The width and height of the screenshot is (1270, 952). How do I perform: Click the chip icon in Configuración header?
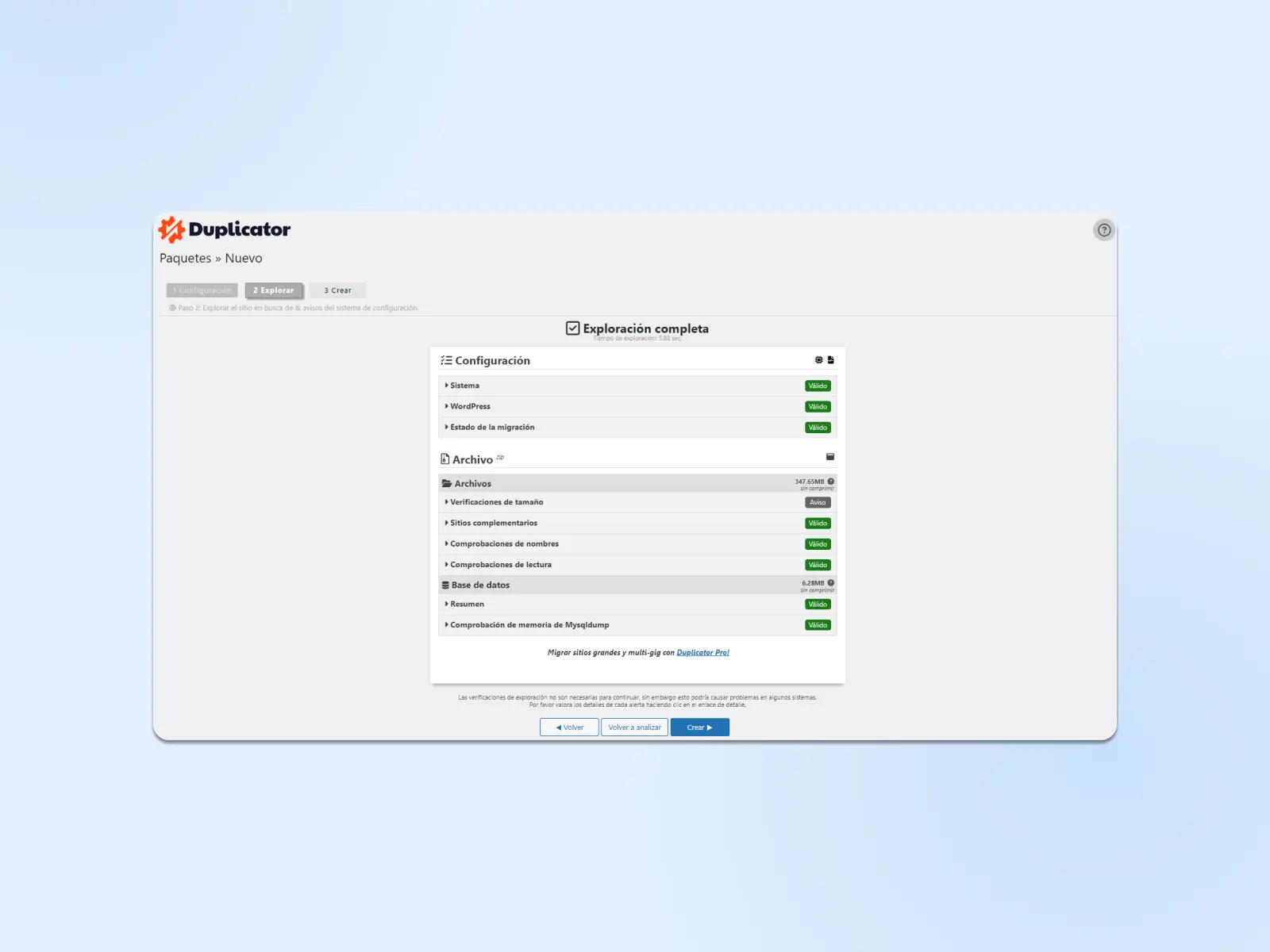[x=818, y=360]
